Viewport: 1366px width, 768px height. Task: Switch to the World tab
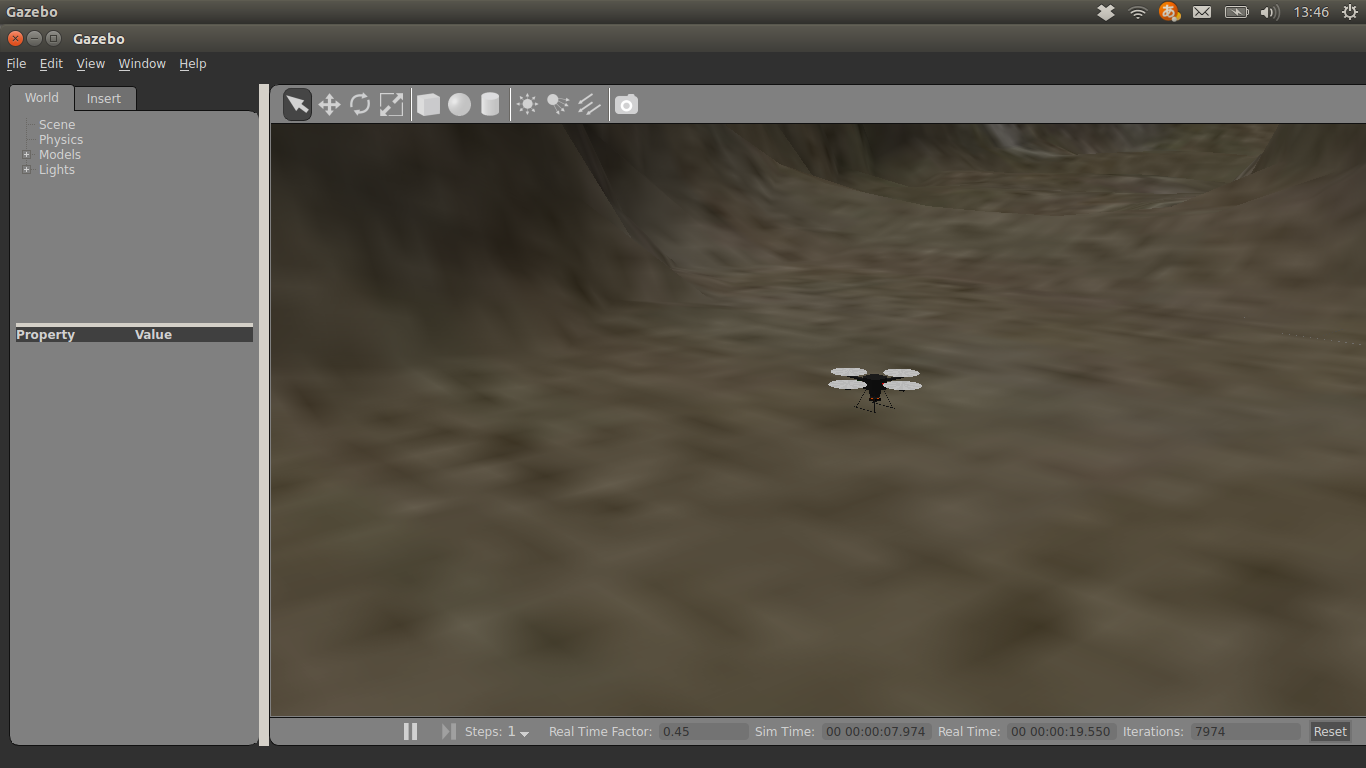[42, 97]
